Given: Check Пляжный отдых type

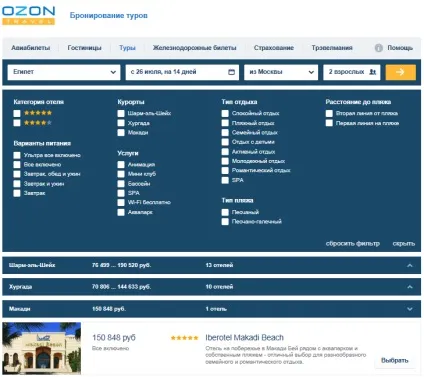Looking at the screenshot, I should coord(225,123).
